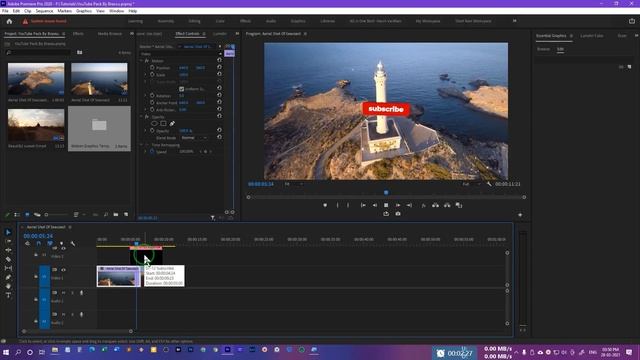Select the Type tool
The image size is (640, 360).
coord(8,295)
